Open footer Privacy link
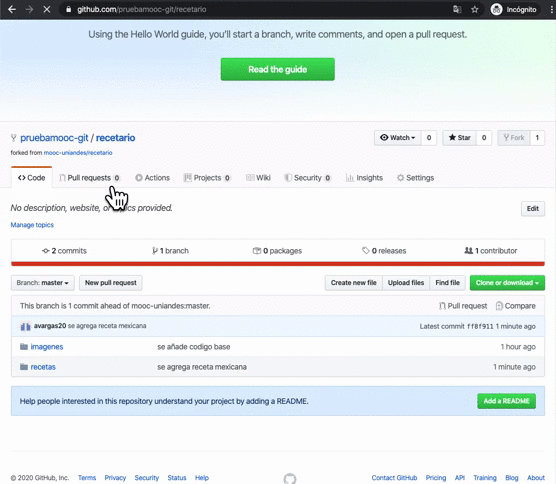The height and width of the screenshot is (484, 556). tap(115, 478)
